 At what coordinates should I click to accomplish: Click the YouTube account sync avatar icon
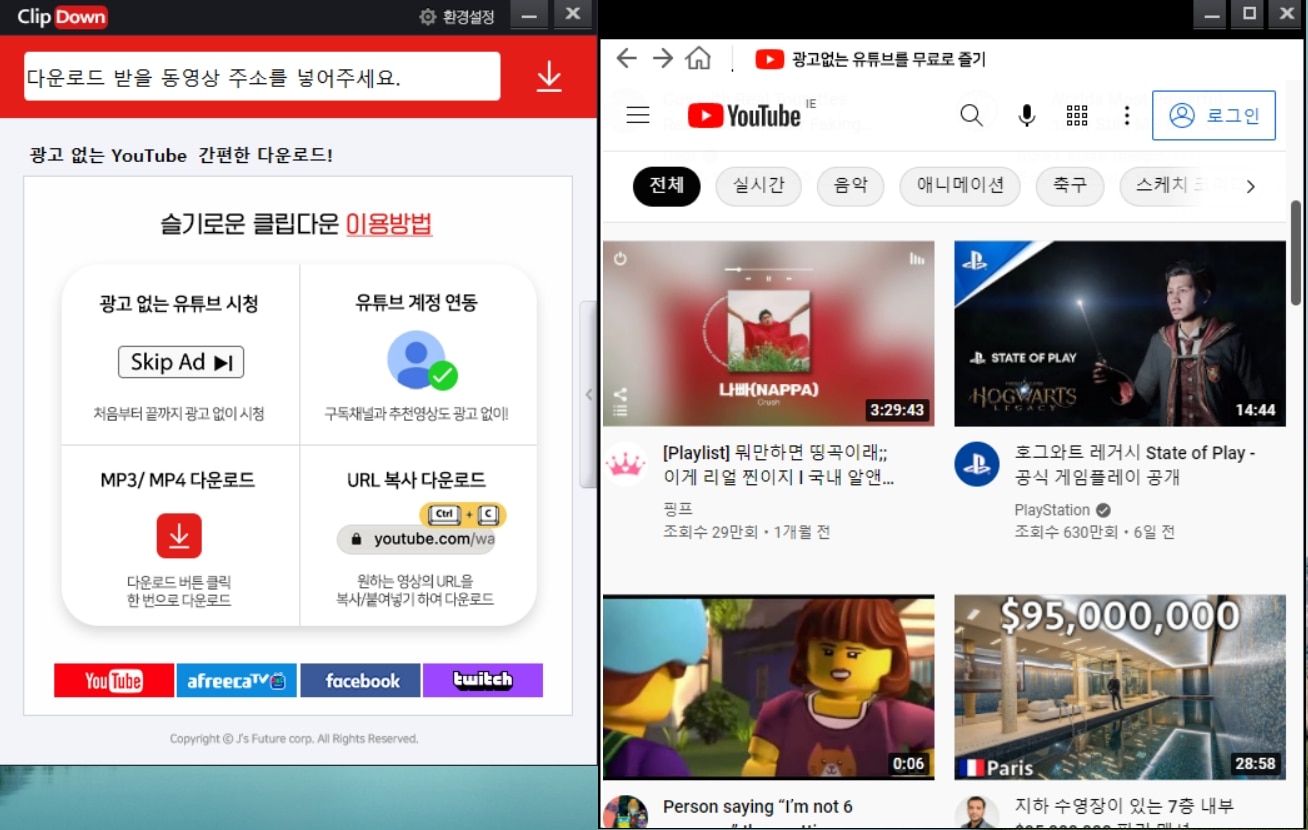(x=421, y=360)
